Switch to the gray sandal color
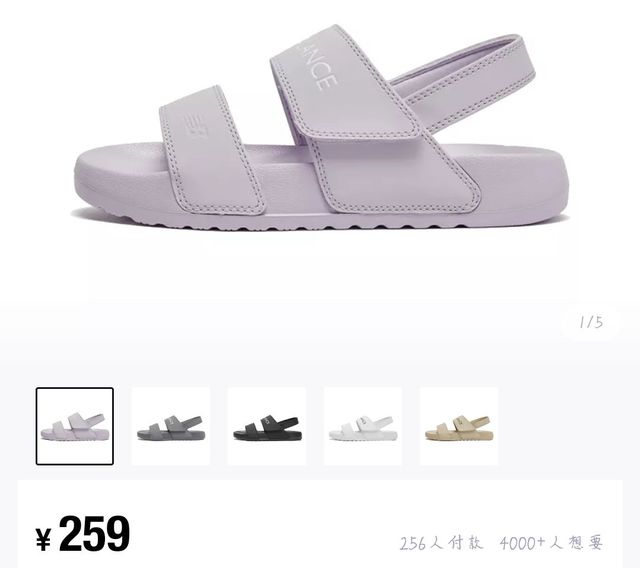 pos(171,426)
